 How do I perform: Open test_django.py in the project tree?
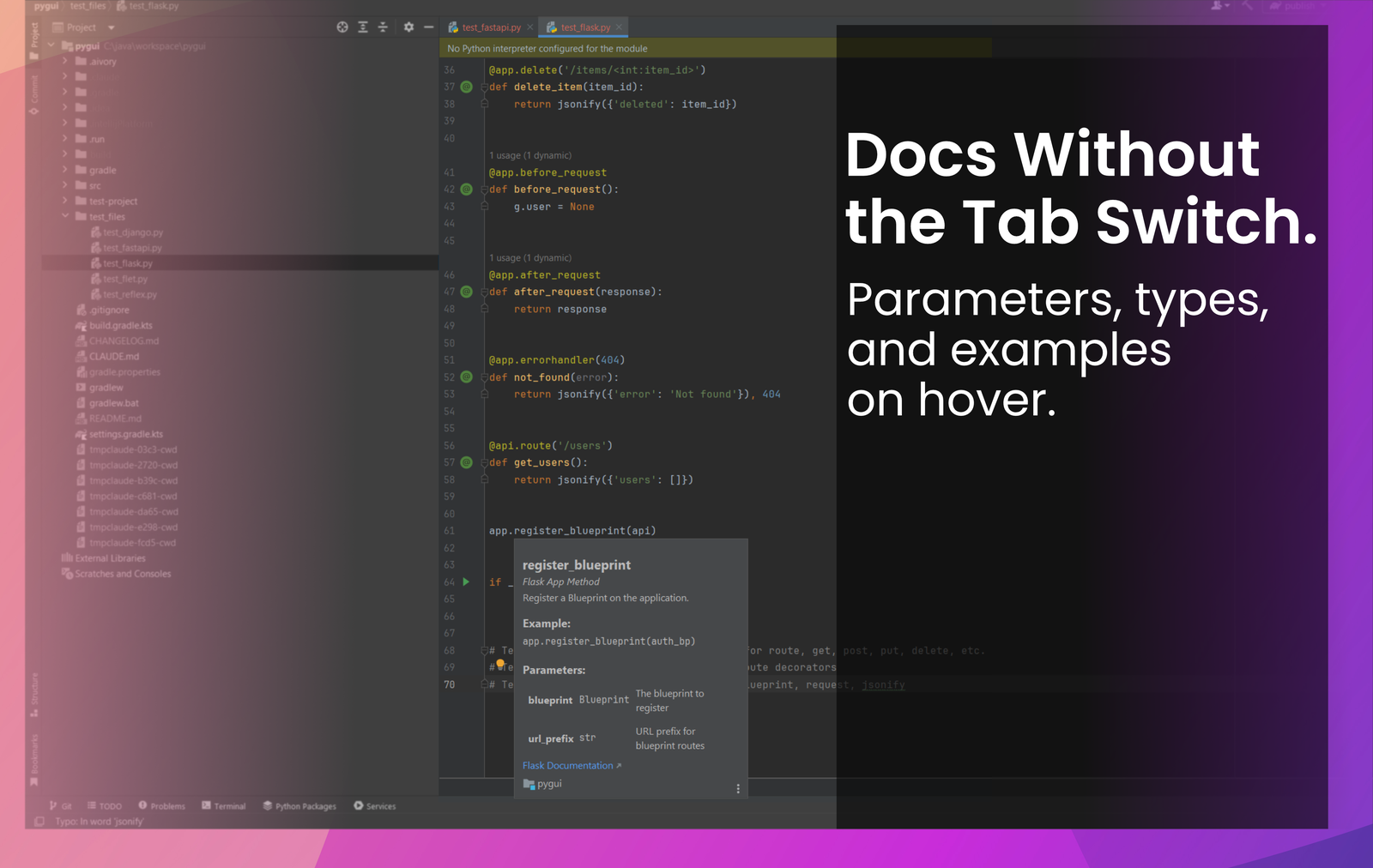click(127, 232)
